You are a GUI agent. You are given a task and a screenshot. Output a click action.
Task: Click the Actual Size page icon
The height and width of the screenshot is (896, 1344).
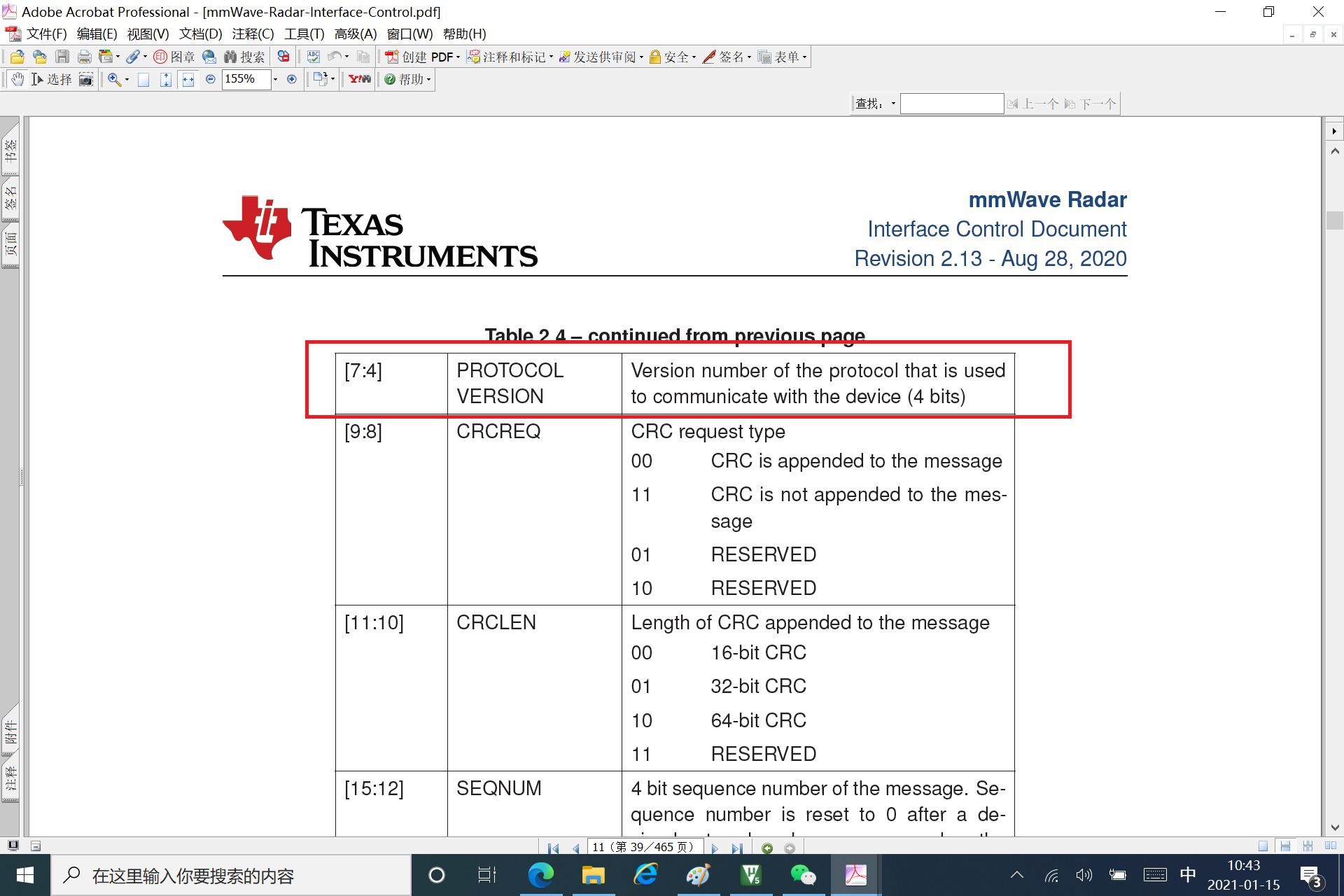[143, 79]
